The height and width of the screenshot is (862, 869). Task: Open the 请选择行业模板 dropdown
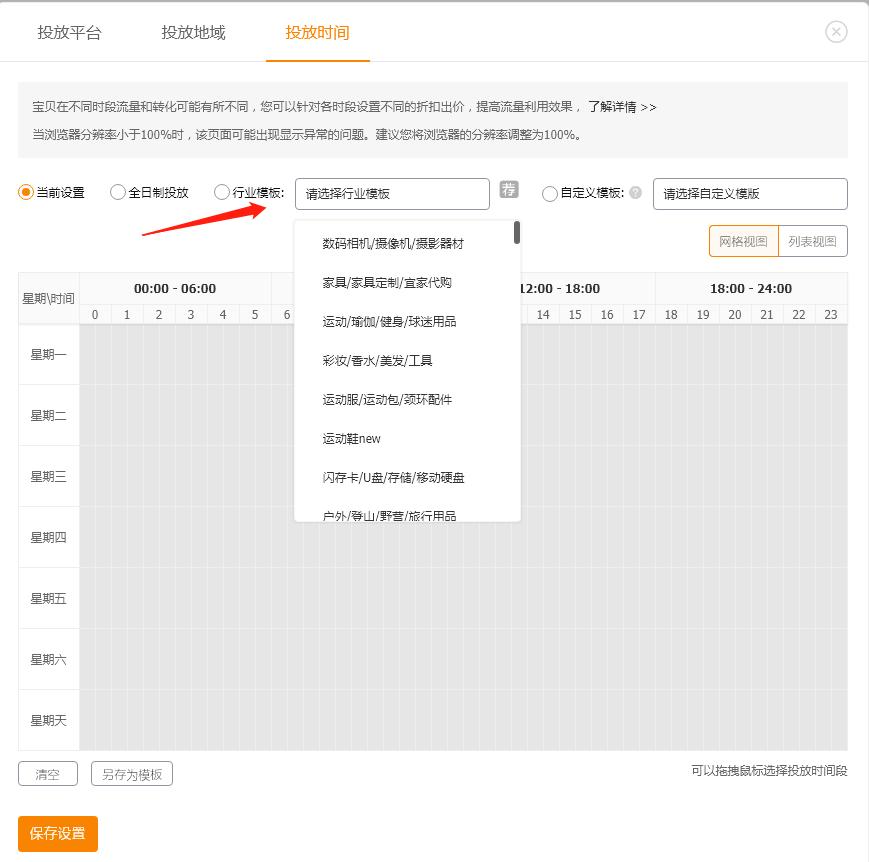(391, 193)
